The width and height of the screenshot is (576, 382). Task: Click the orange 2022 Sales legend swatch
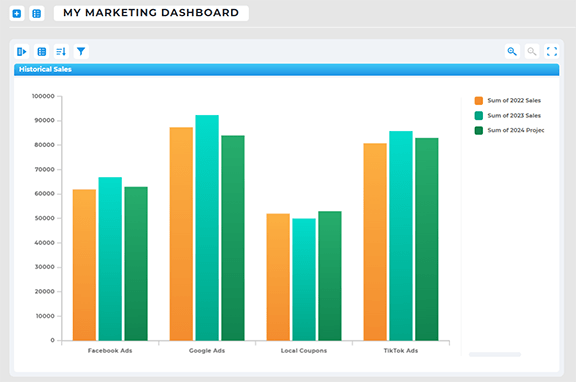pyautogui.click(x=479, y=101)
